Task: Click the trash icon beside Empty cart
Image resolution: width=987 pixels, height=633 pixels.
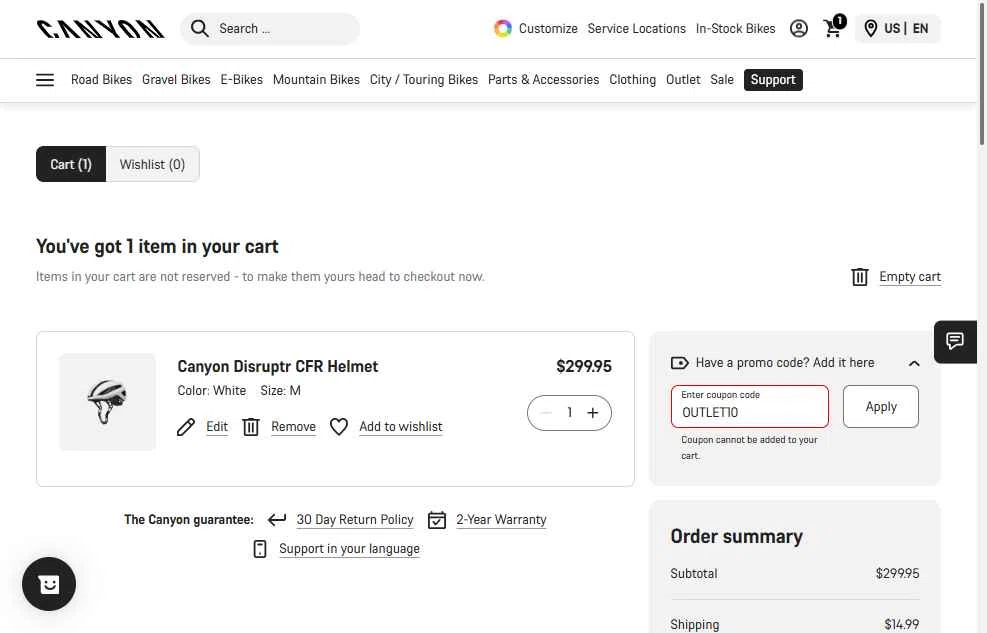Action: click(860, 277)
